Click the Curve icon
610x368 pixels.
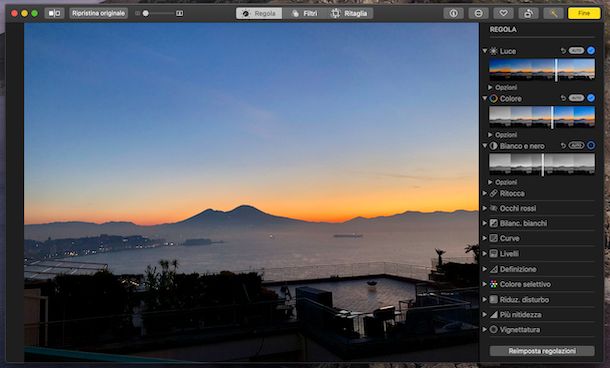coord(494,238)
